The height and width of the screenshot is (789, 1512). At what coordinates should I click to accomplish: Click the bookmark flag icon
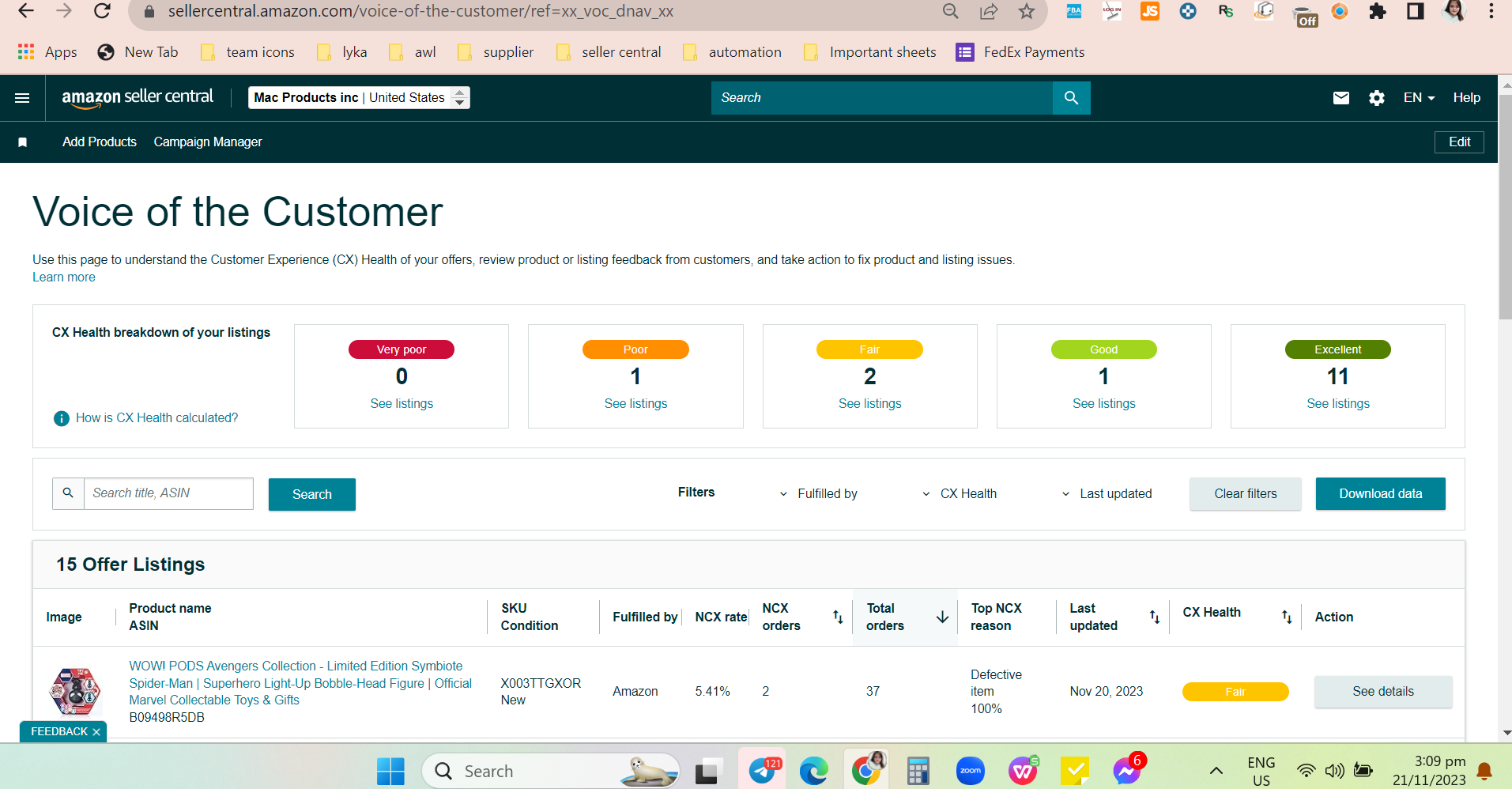23,142
